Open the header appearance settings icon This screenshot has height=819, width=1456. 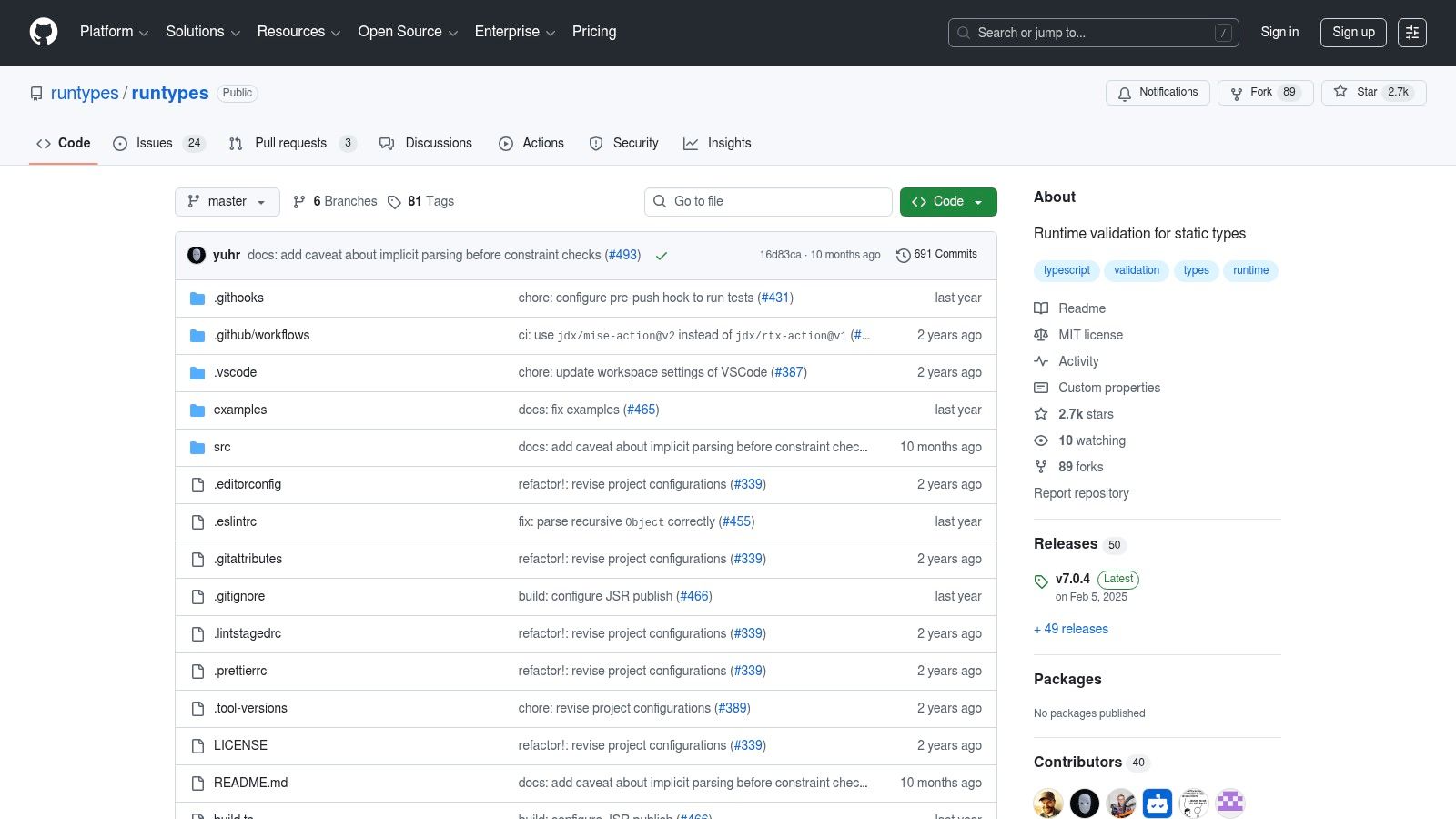[1411, 33]
